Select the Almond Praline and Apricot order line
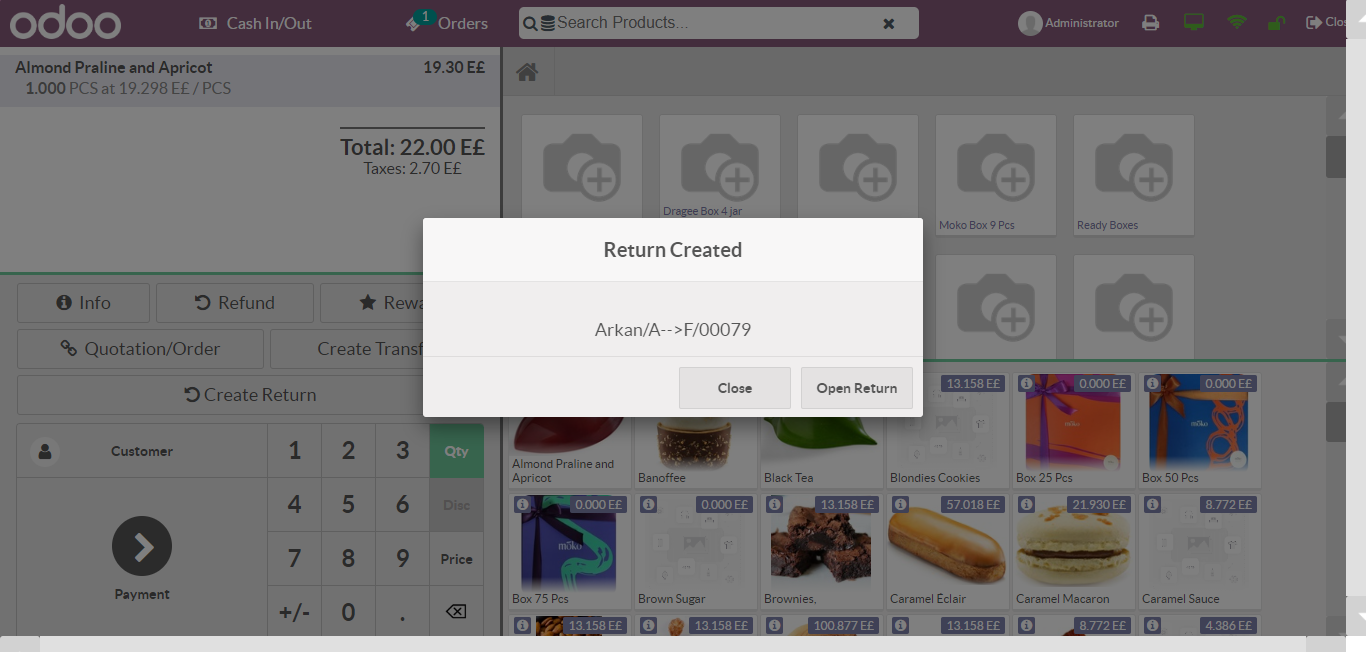 [x=250, y=78]
